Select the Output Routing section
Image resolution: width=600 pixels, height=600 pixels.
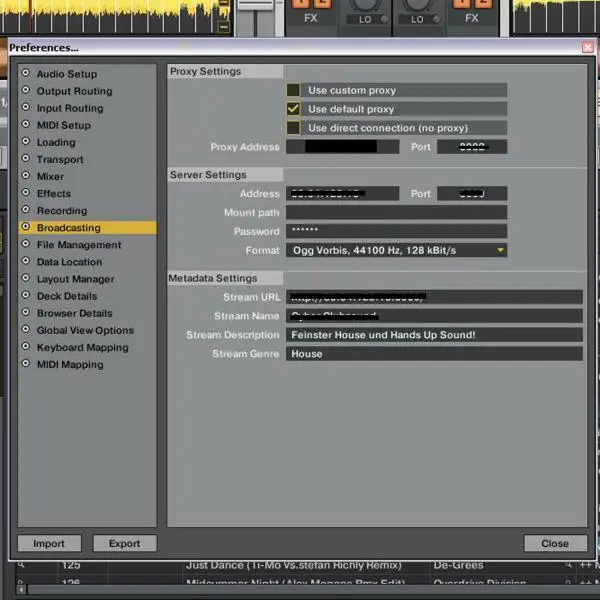pos(74,91)
